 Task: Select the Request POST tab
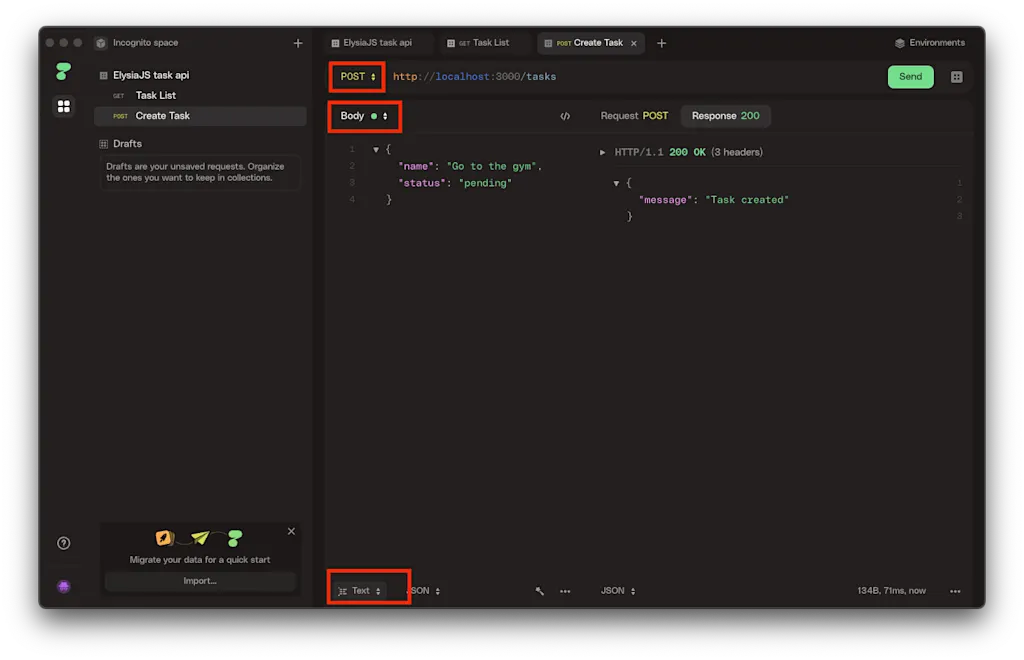[x=634, y=116]
